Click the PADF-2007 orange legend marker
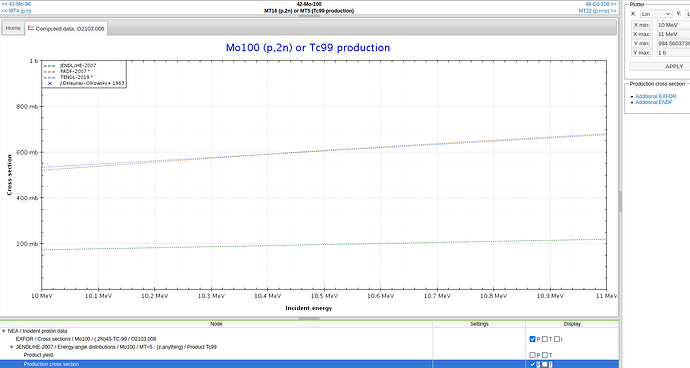The height and width of the screenshot is (368, 690). pos(50,71)
